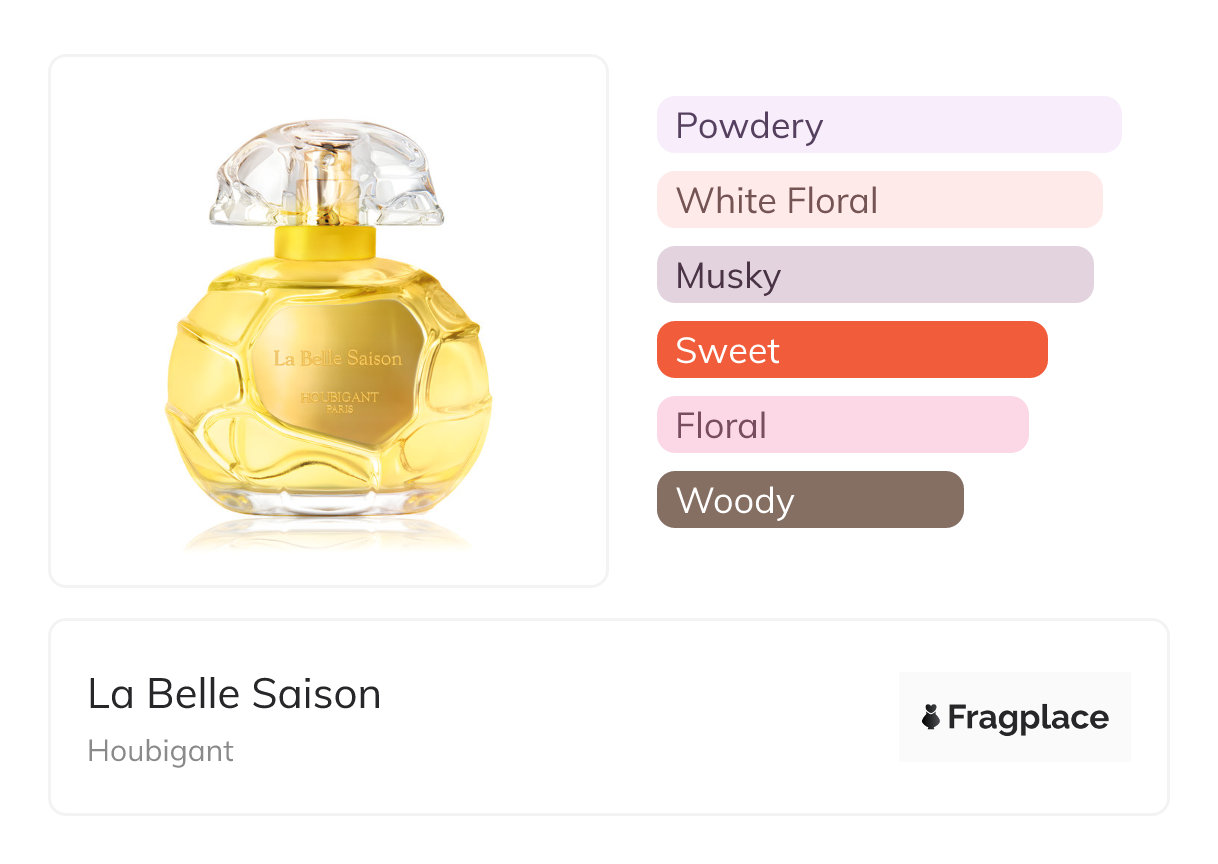The width and height of the screenshot is (1218, 864).
Task: Click the small Fragplace bottle logo icon
Action: pyautogui.click(x=931, y=717)
